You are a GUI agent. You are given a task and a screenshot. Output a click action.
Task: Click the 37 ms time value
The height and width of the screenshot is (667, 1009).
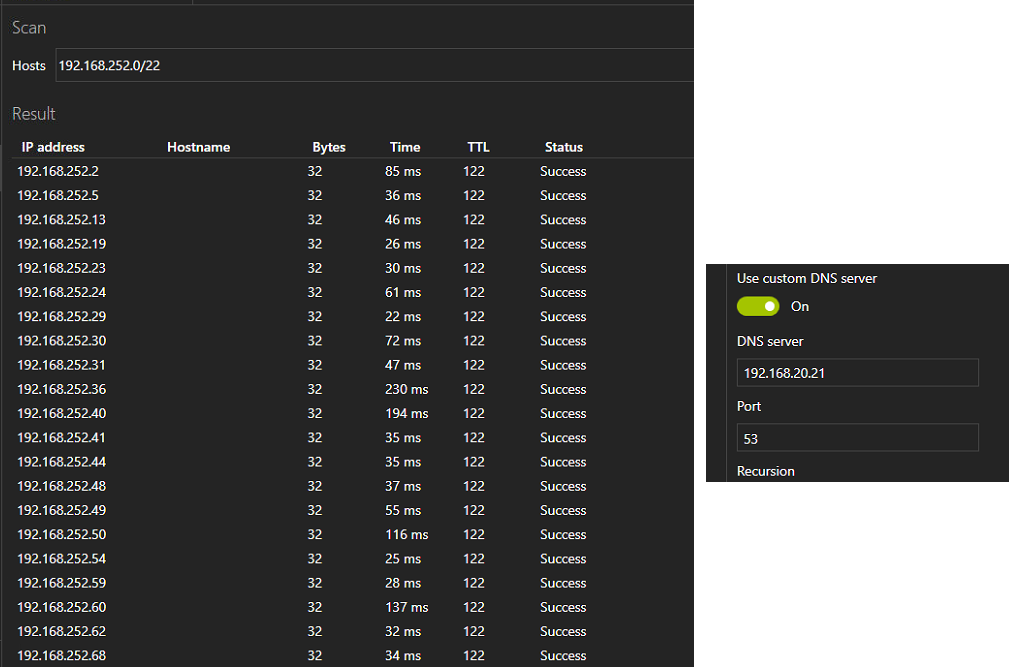403,486
